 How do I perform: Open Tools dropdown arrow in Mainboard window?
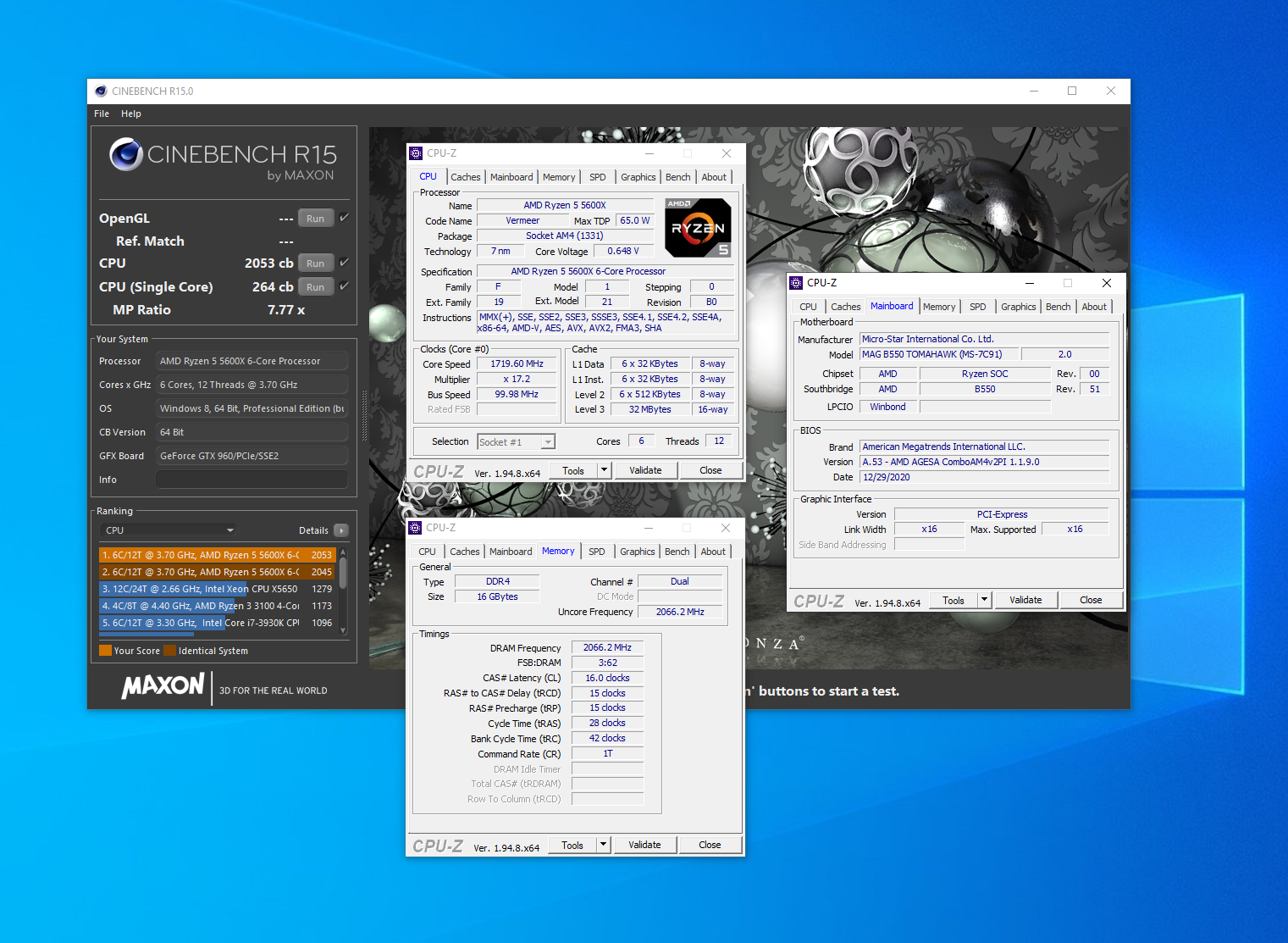click(984, 600)
